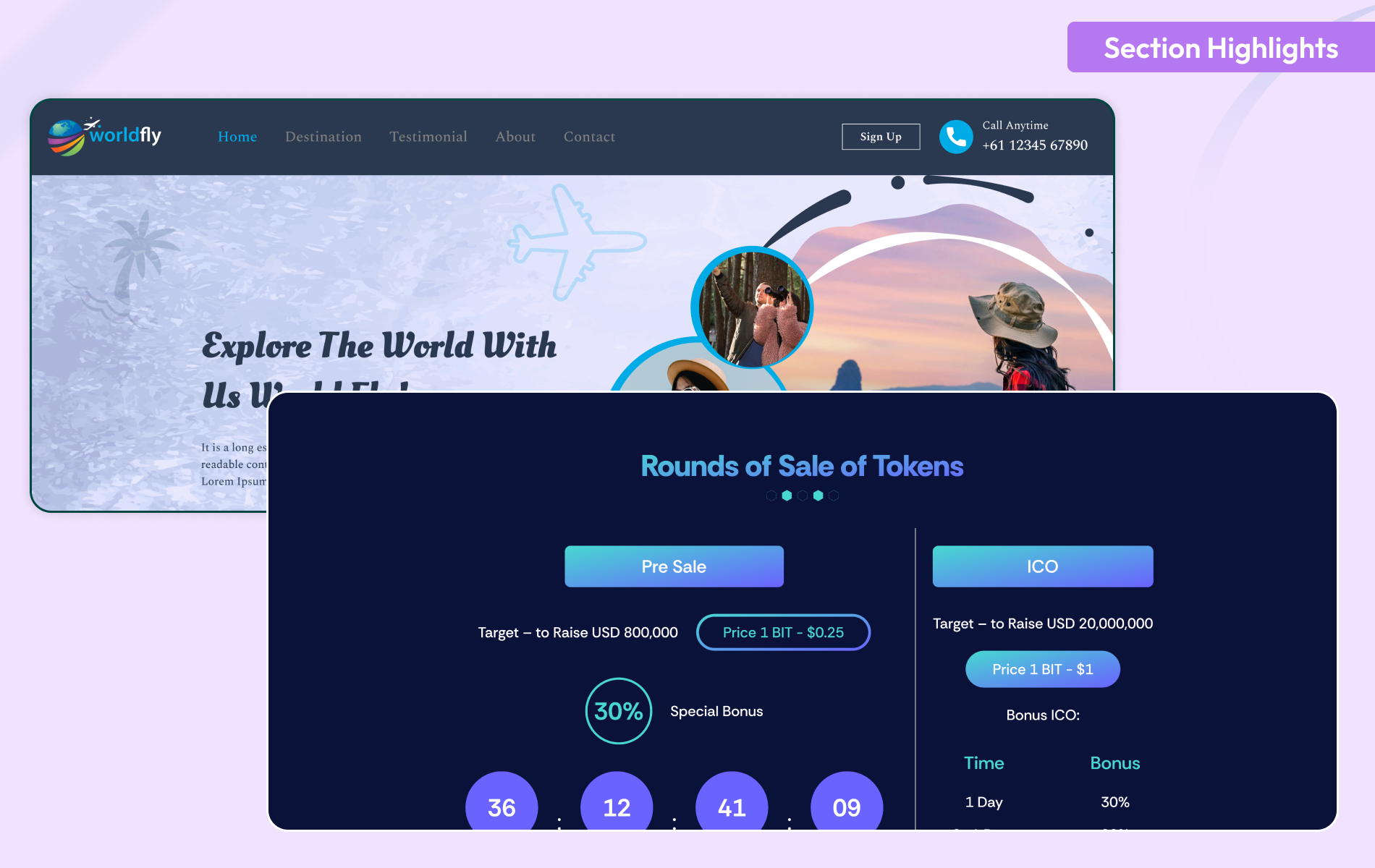Viewport: 1375px width, 868px height.
Task: Select the Price 1 BIT - $0.25 pill
Action: 783,632
